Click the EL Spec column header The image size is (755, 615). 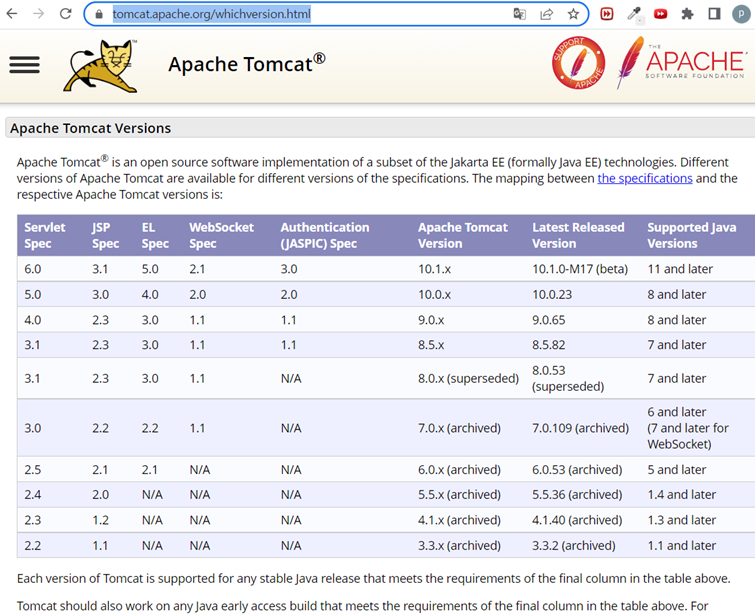155,235
